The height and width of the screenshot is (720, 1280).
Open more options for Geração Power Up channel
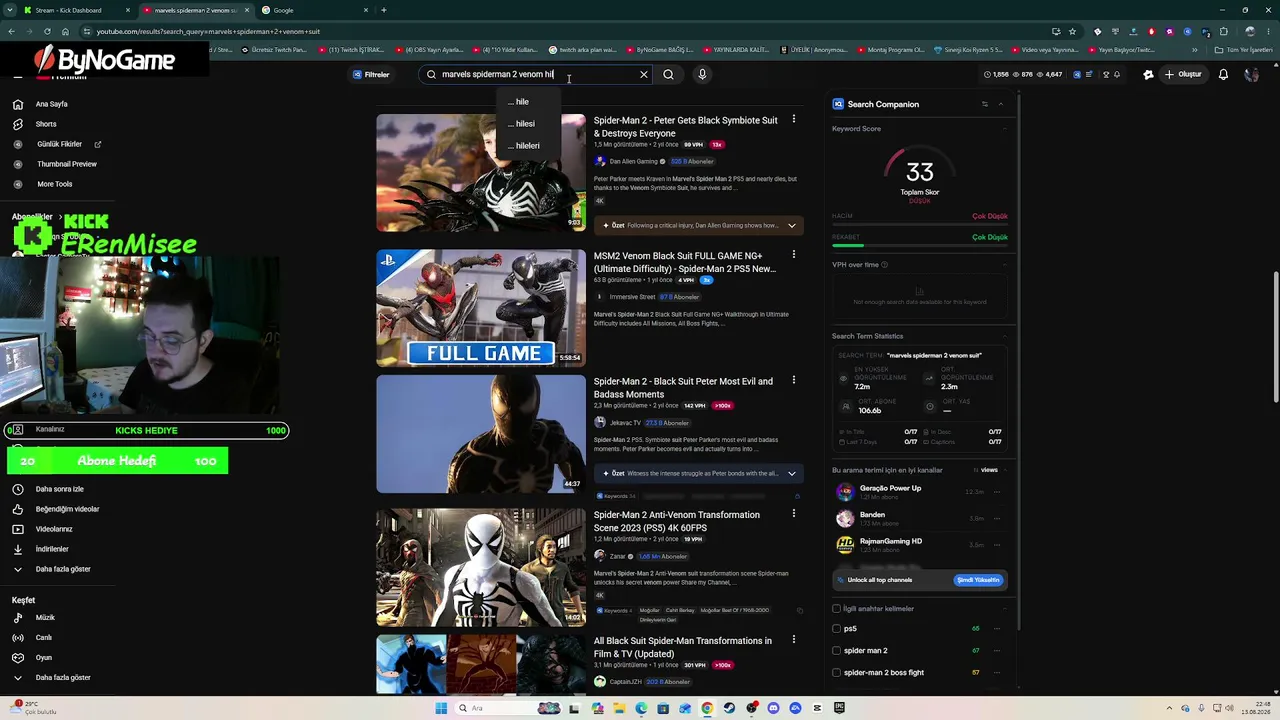pyautogui.click(x=997, y=492)
